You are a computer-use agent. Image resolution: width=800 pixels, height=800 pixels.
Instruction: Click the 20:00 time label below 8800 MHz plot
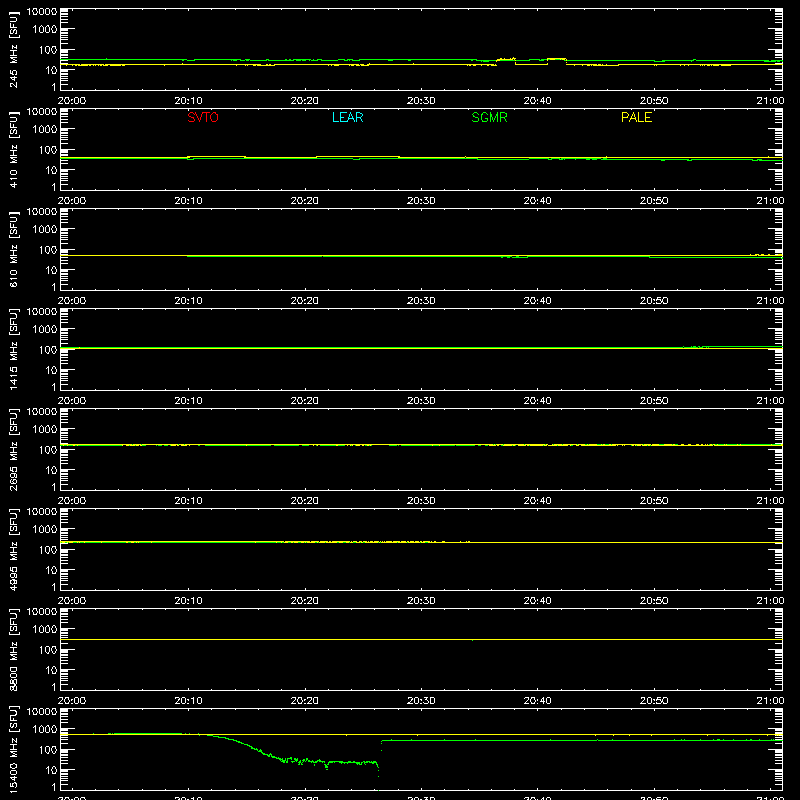click(71, 701)
